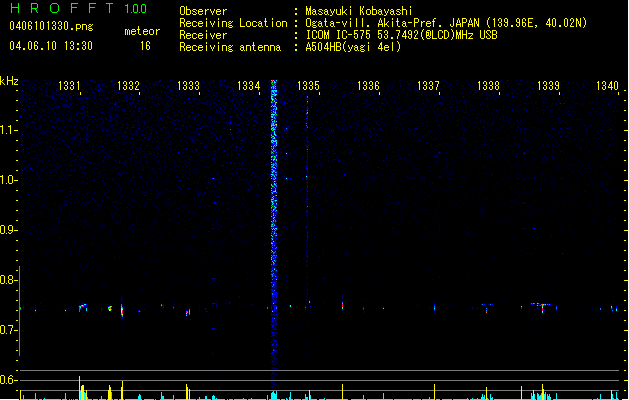This screenshot has width=629, height=400.
Task: Click the Receiver label
Action: [x=203, y=35]
